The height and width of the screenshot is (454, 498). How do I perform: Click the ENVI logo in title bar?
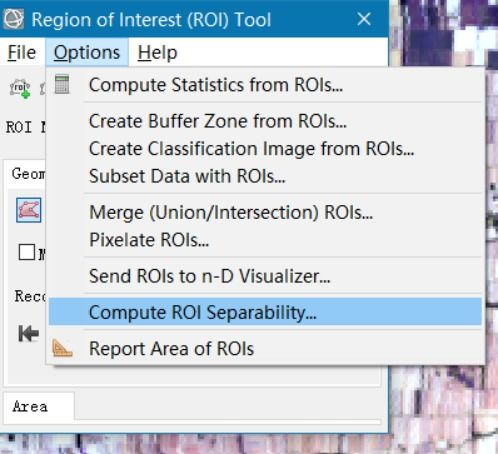click(x=13, y=19)
